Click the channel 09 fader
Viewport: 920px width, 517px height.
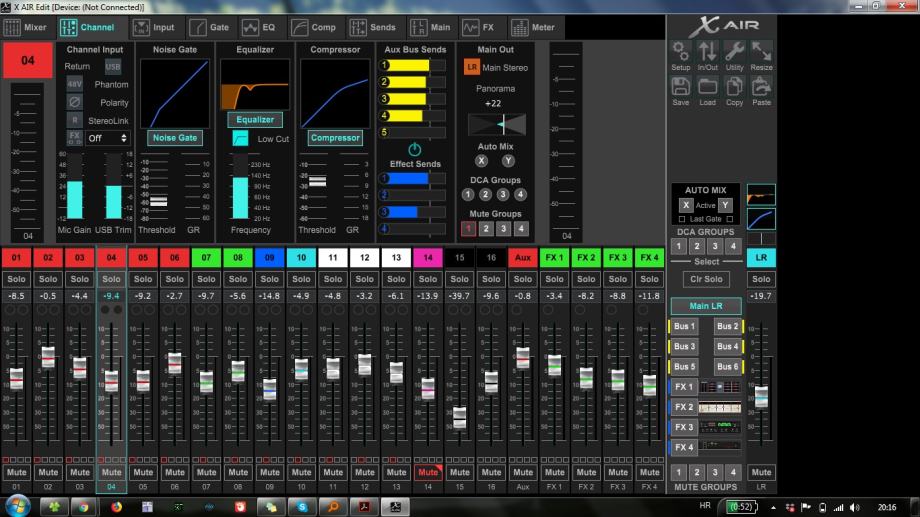click(269, 389)
